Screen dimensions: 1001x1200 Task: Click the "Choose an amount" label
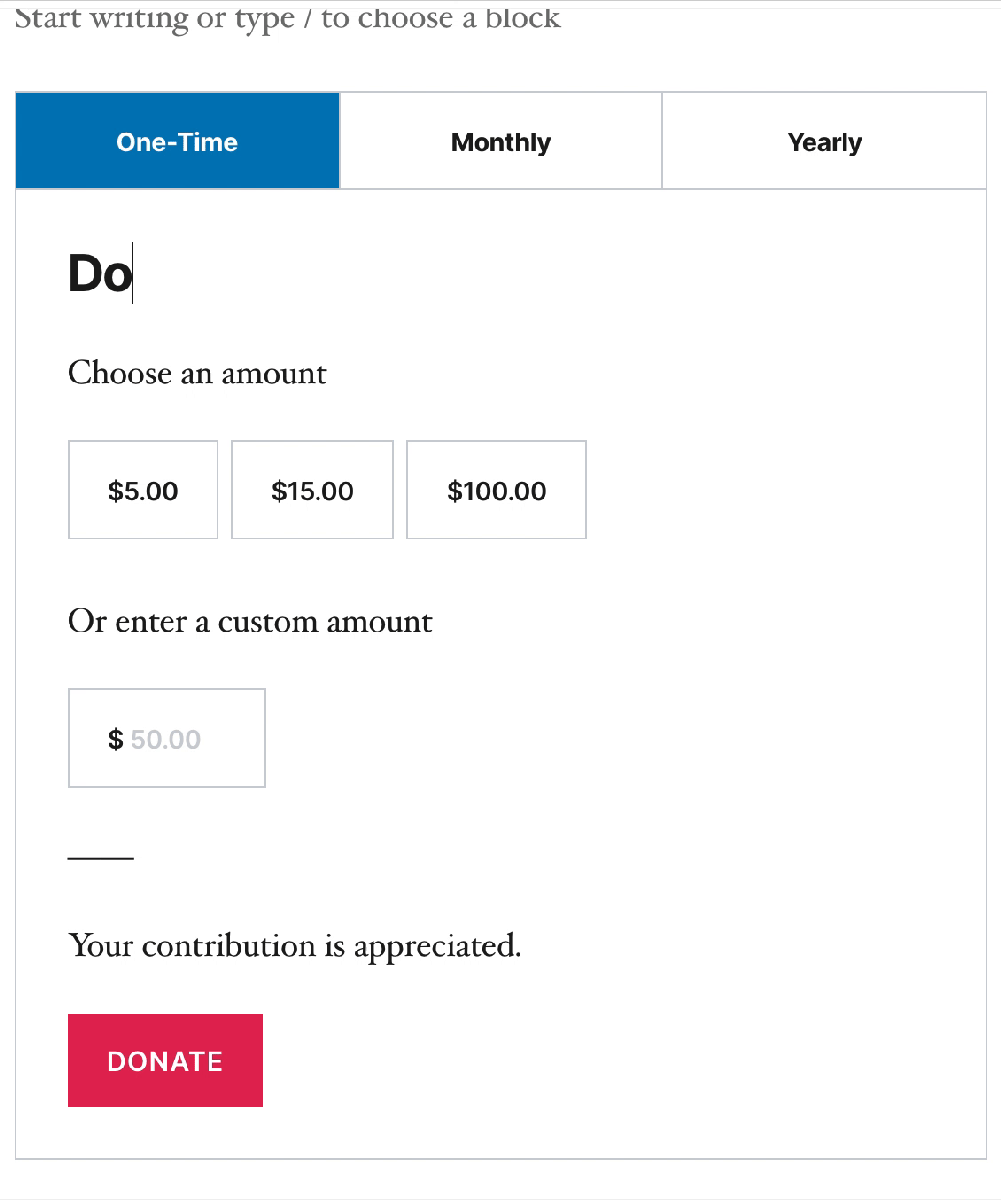coord(197,373)
